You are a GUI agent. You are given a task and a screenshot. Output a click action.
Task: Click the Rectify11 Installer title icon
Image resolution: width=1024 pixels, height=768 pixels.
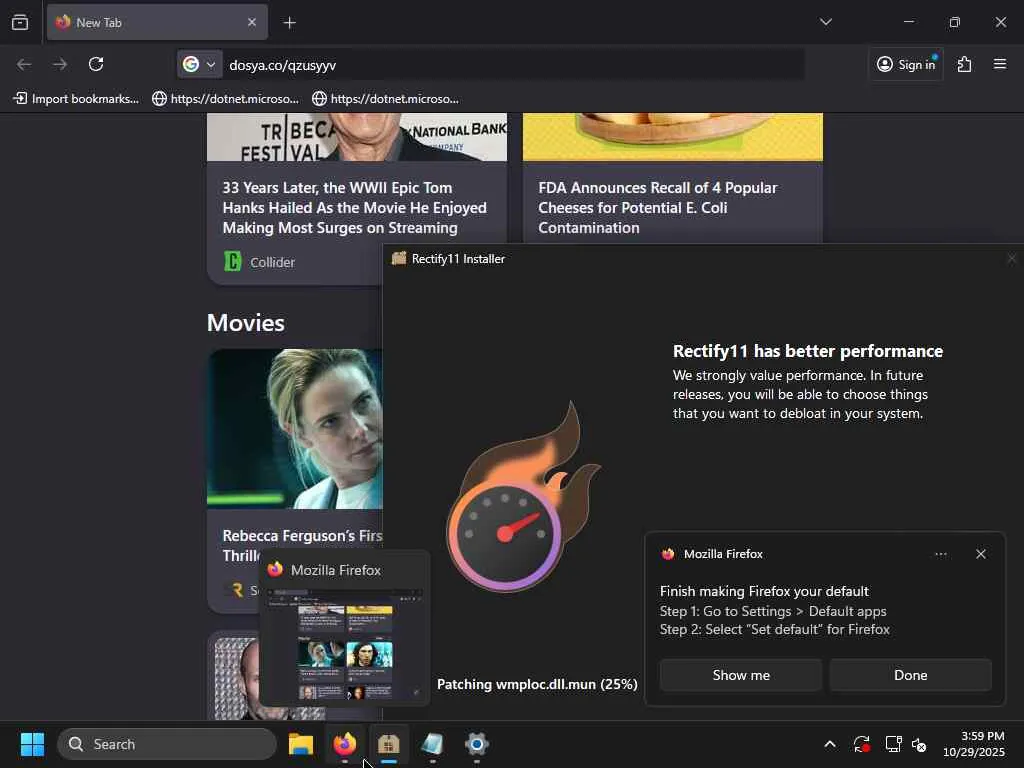pyautogui.click(x=398, y=258)
